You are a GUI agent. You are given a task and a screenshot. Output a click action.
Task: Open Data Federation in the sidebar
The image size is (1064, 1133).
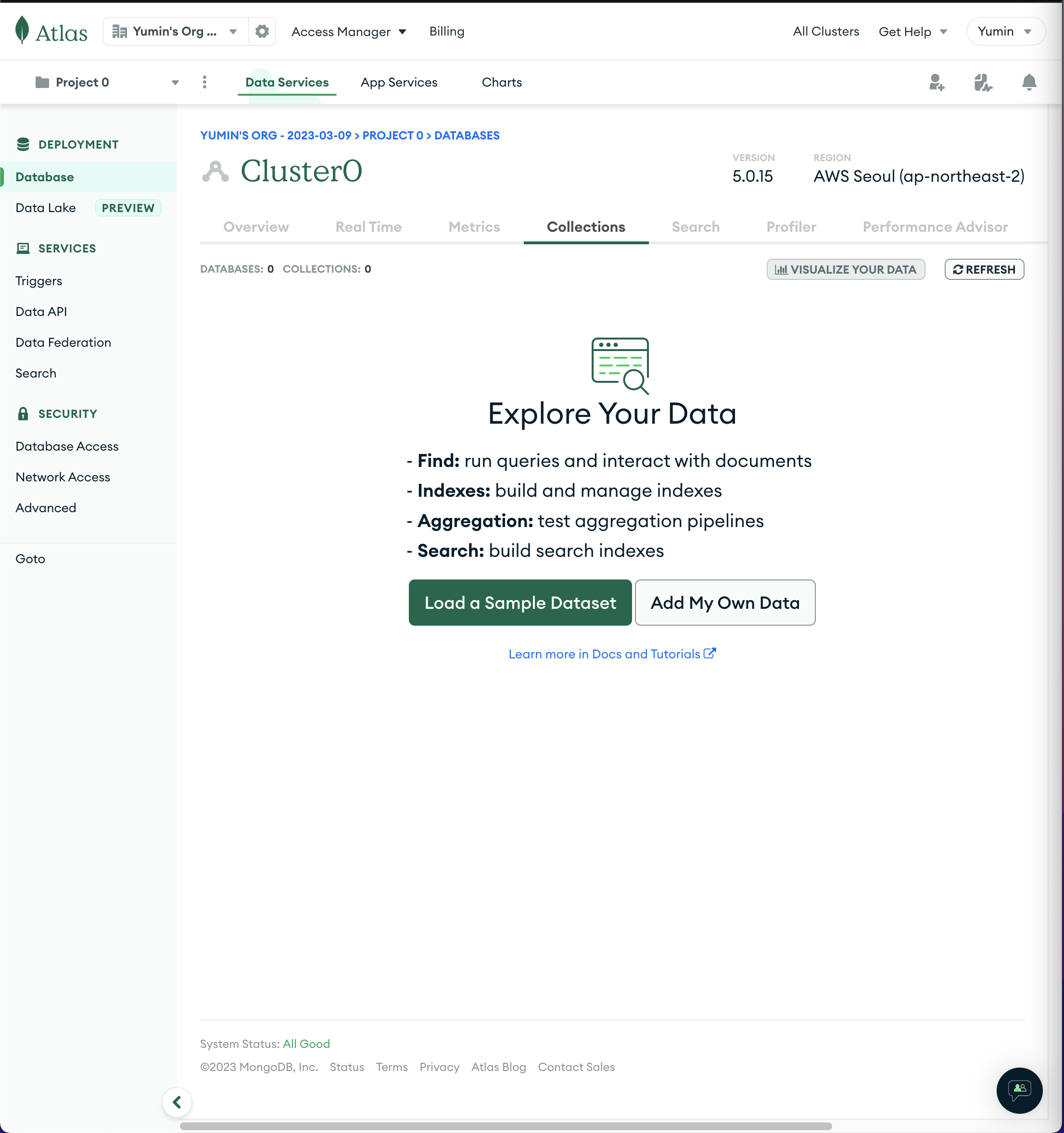(x=63, y=342)
